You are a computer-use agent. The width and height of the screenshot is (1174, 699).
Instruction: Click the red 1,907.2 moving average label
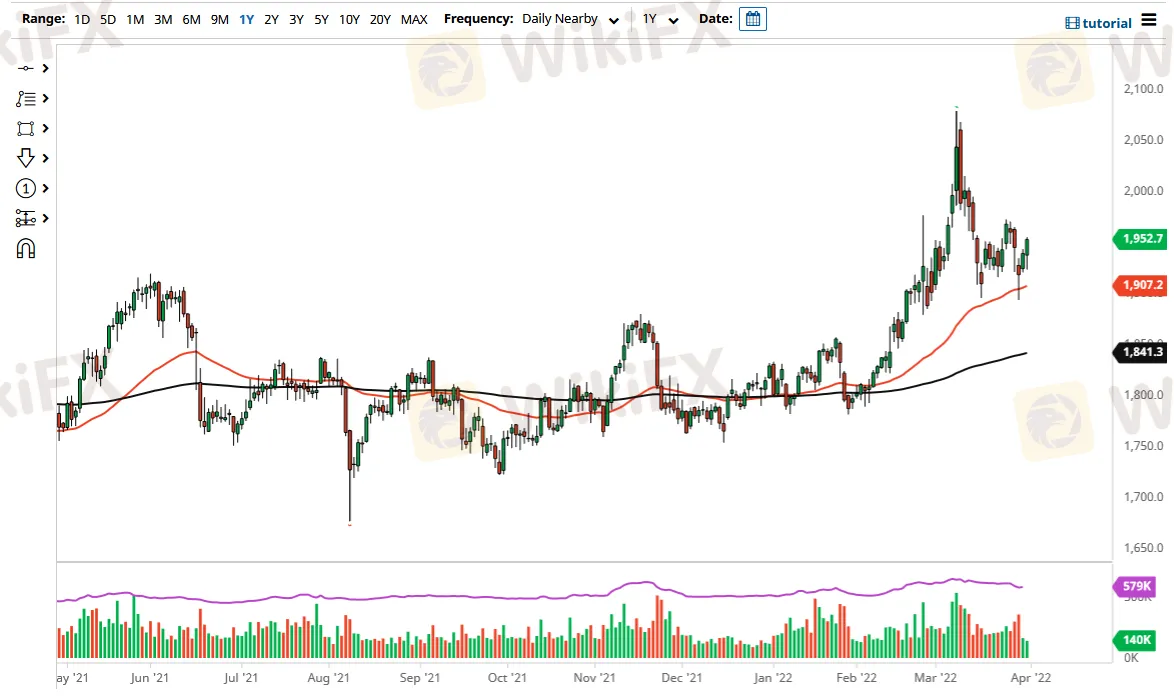[1139, 285]
